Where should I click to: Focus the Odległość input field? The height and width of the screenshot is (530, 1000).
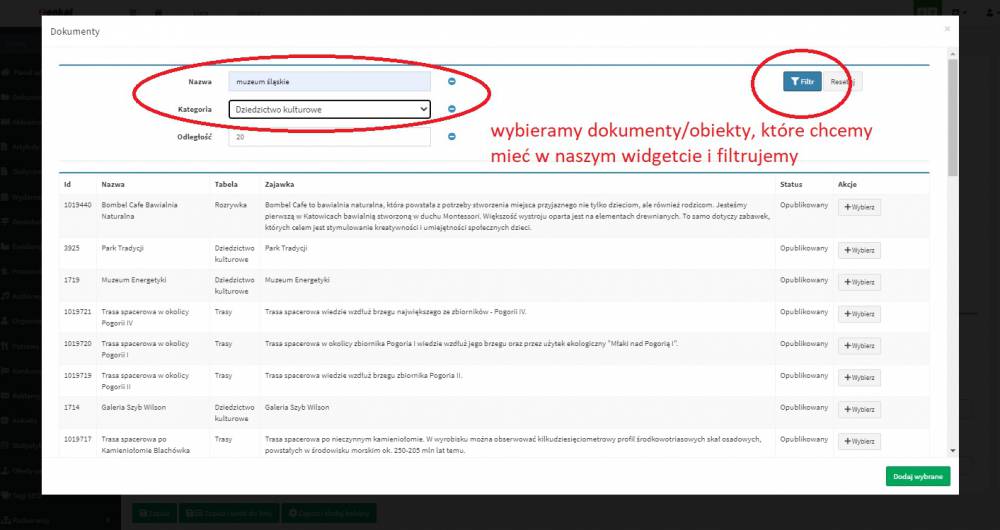(x=329, y=137)
